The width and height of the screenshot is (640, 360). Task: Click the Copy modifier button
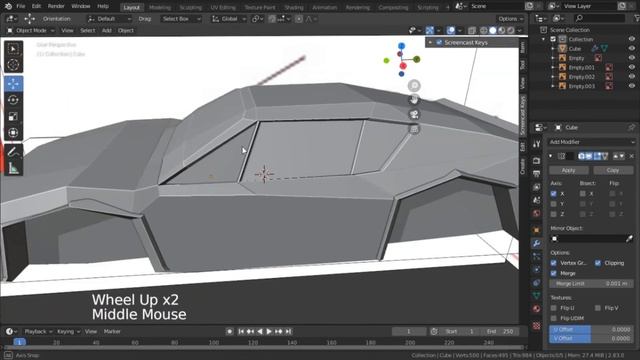(613, 170)
